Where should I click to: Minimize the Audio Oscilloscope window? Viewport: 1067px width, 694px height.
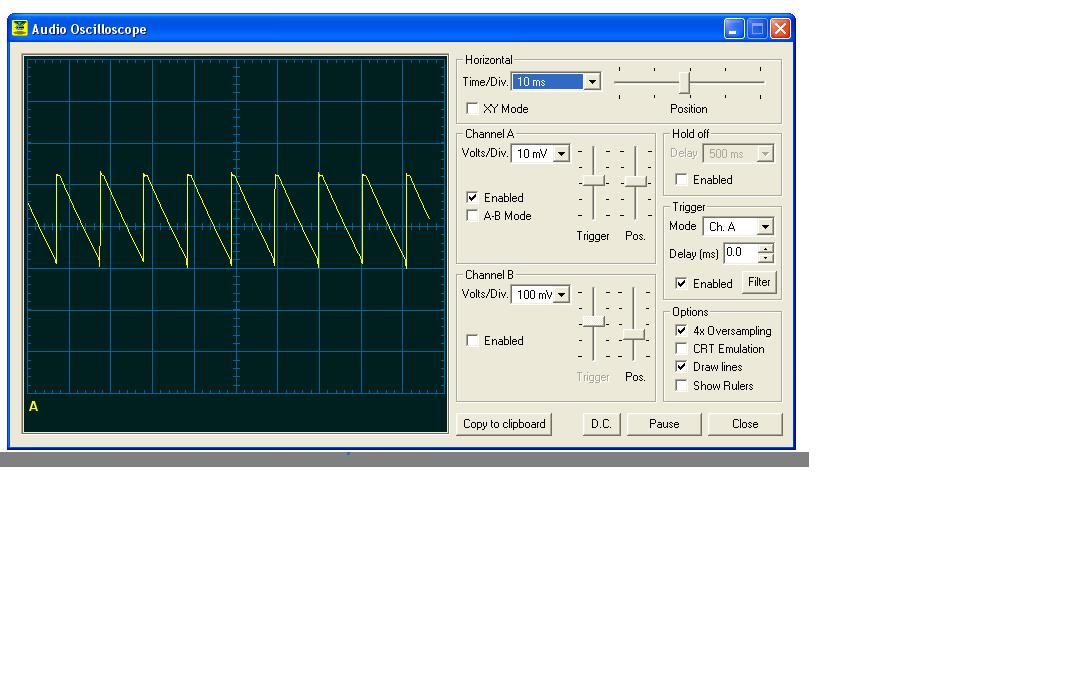tap(734, 29)
